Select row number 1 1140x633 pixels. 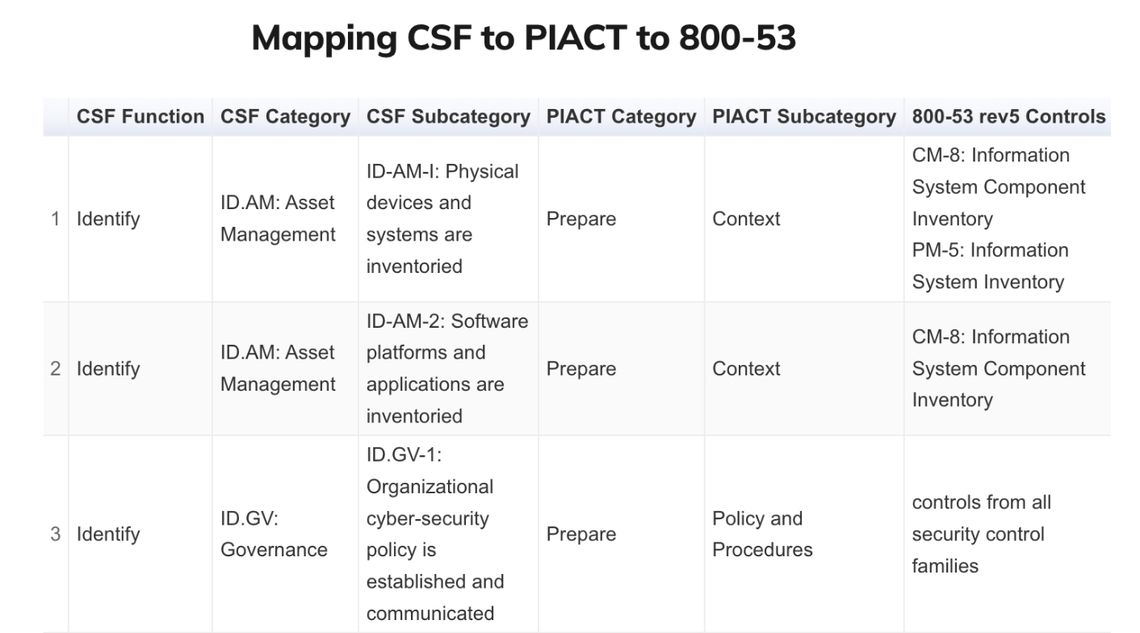coord(55,219)
